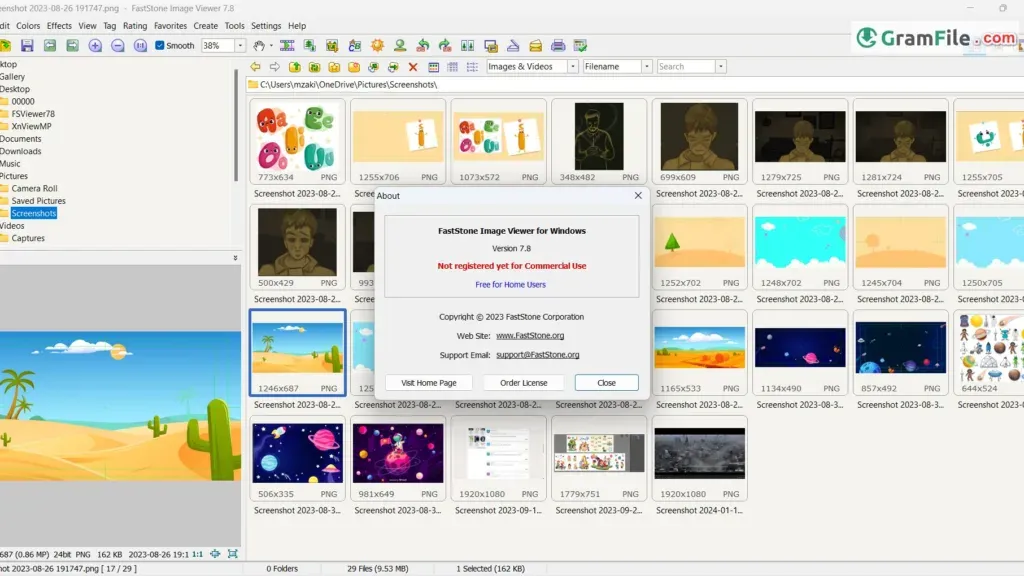Open the Settings icon at toolbar end
This screenshot has height=576, width=1024.
pos(580,46)
